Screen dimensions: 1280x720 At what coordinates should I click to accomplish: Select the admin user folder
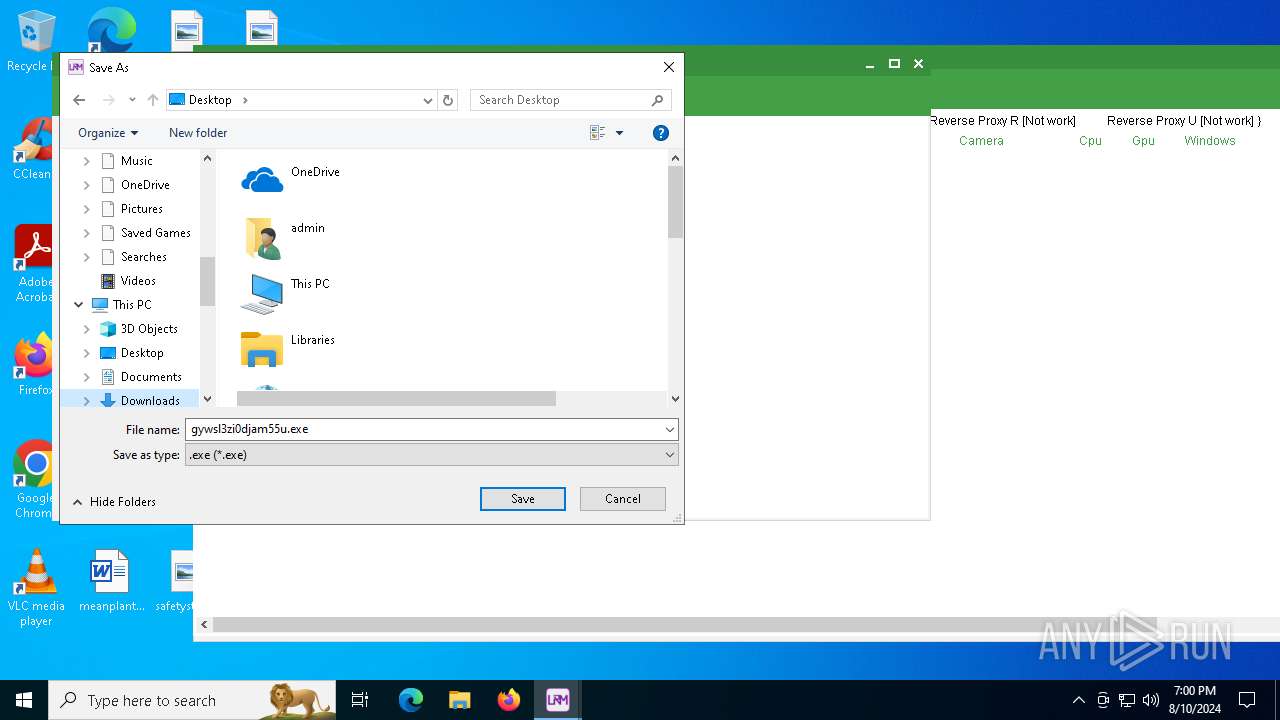click(285, 237)
